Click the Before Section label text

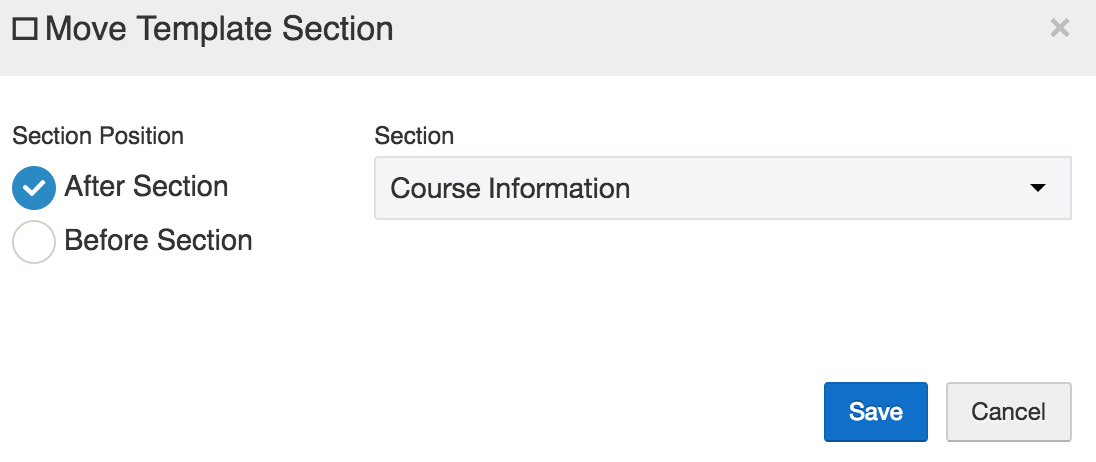pos(158,240)
